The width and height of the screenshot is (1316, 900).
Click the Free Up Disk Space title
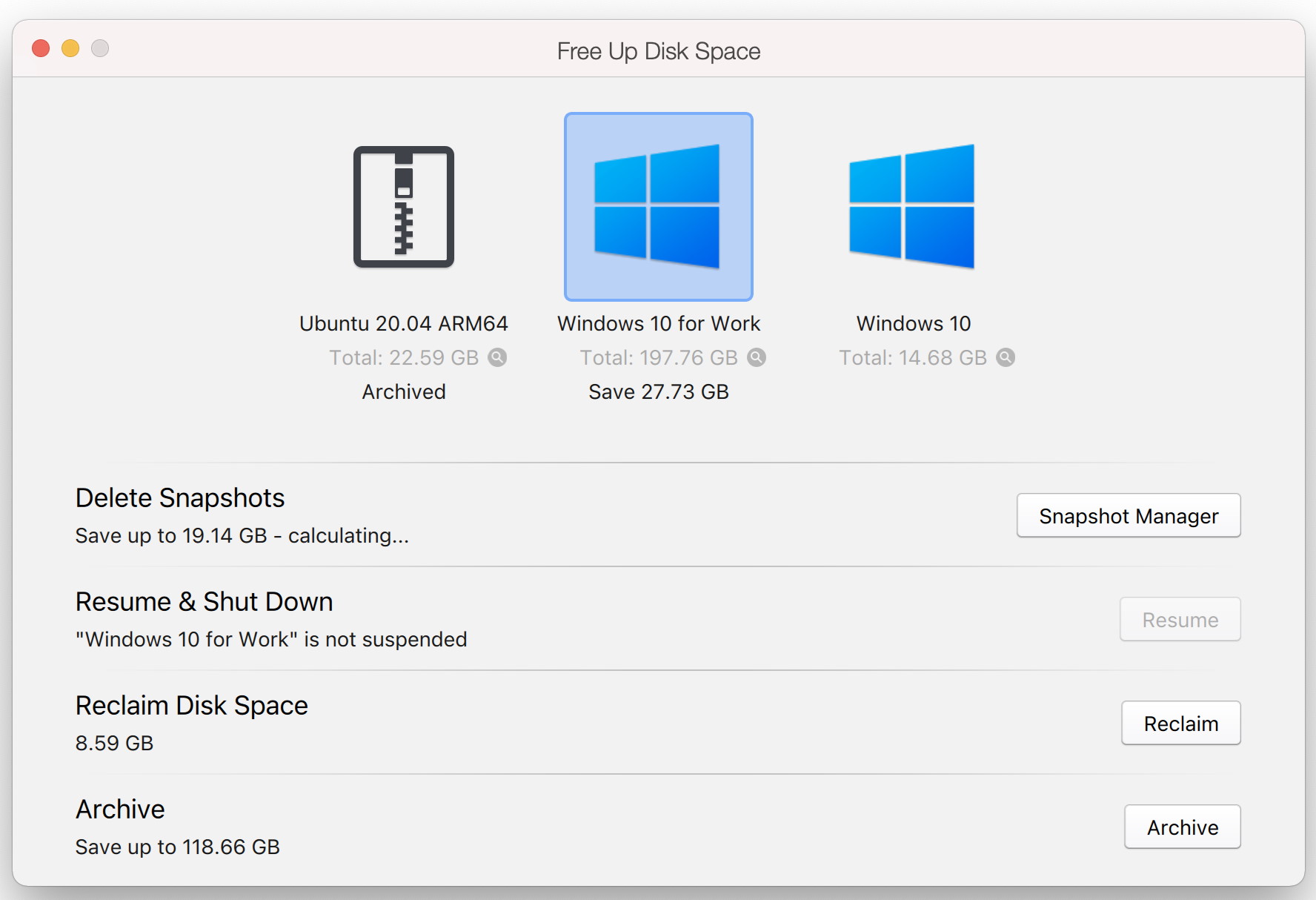click(658, 51)
